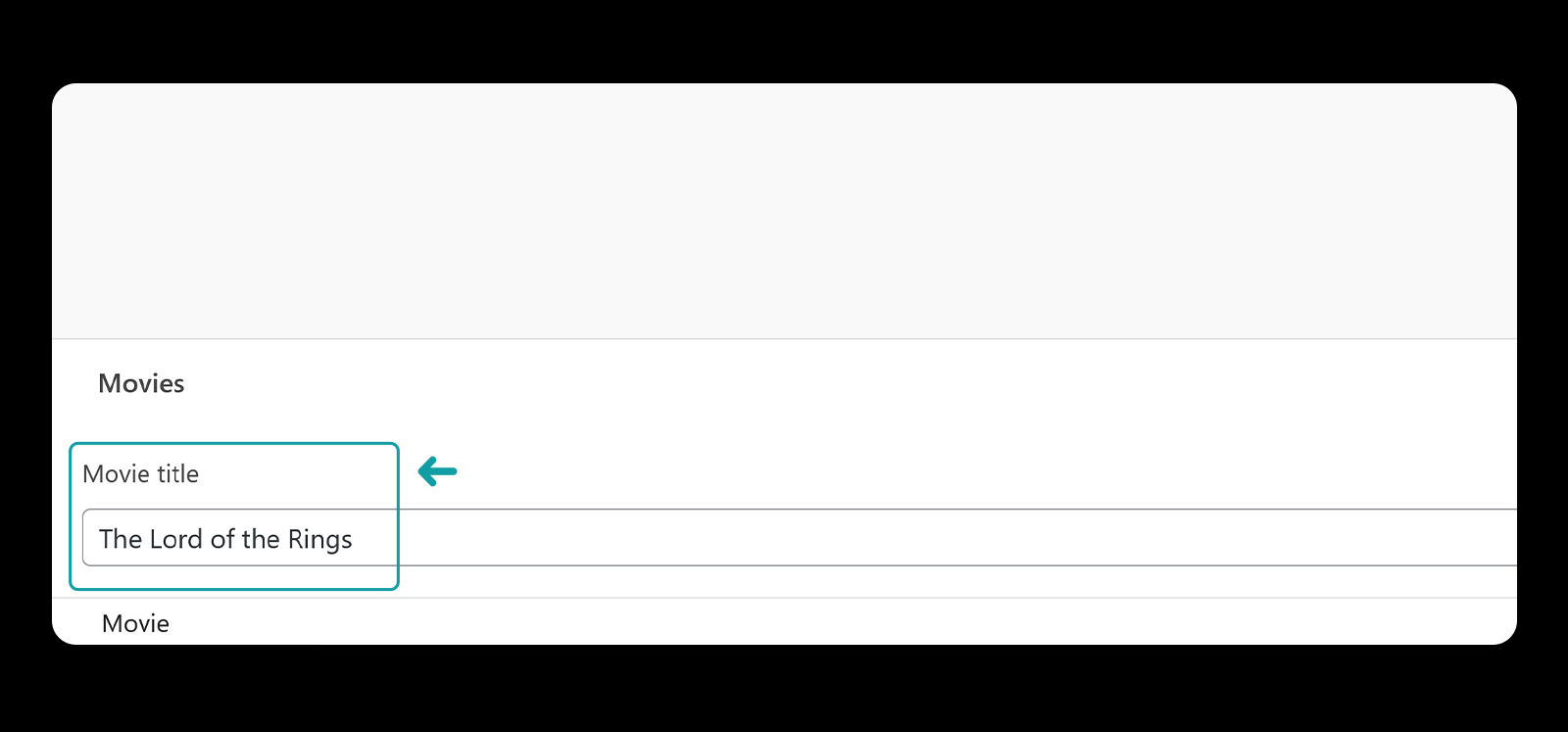This screenshot has width=1568, height=732.
Task: Click the divider line below title input
Action: [x=784, y=598]
